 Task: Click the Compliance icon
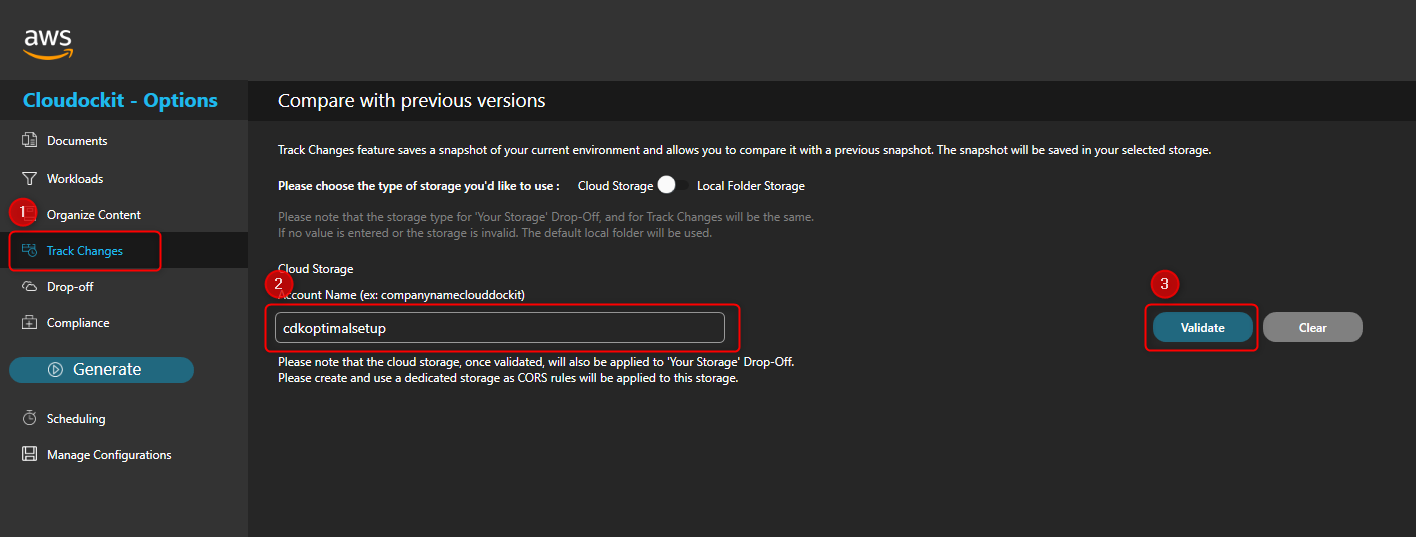tap(30, 322)
